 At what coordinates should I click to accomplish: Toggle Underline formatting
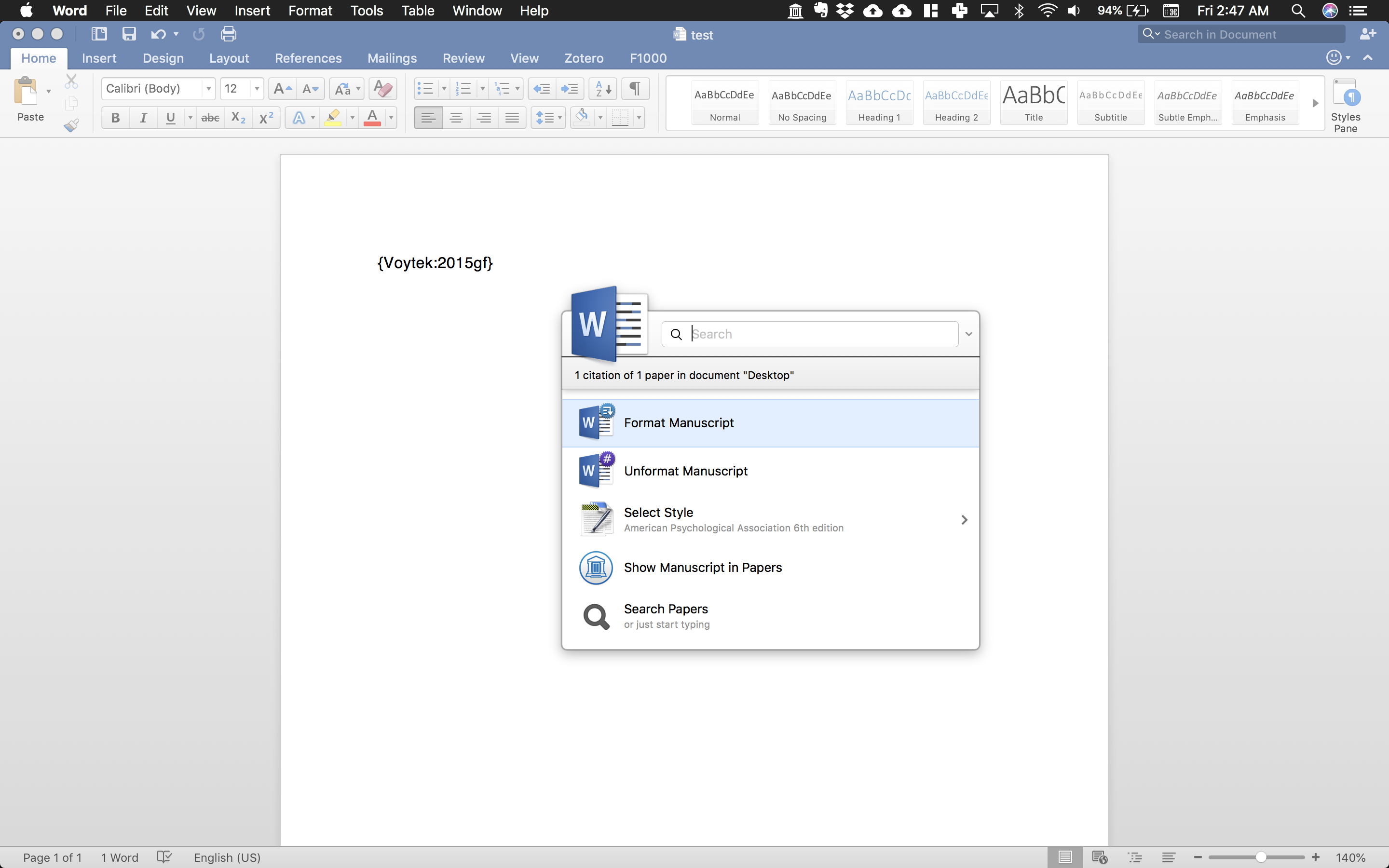[170, 118]
